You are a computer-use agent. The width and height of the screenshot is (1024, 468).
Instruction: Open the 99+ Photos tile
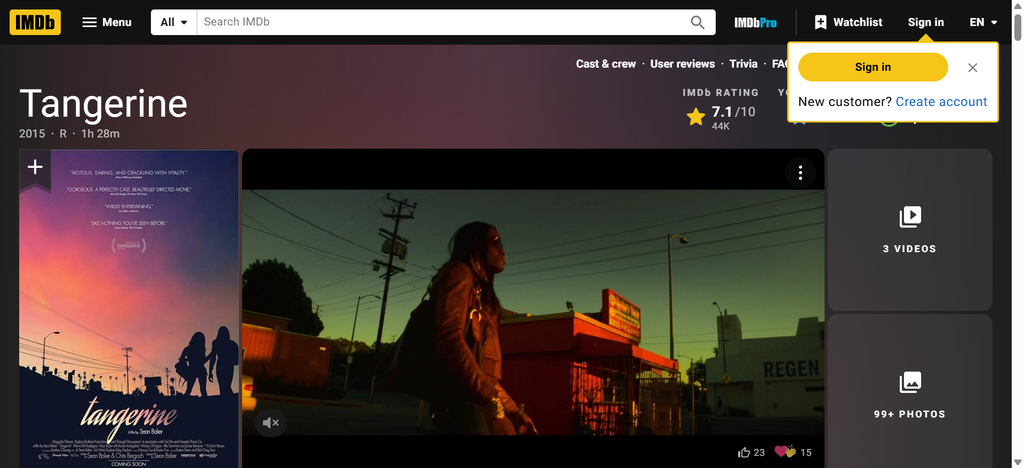point(910,391)
